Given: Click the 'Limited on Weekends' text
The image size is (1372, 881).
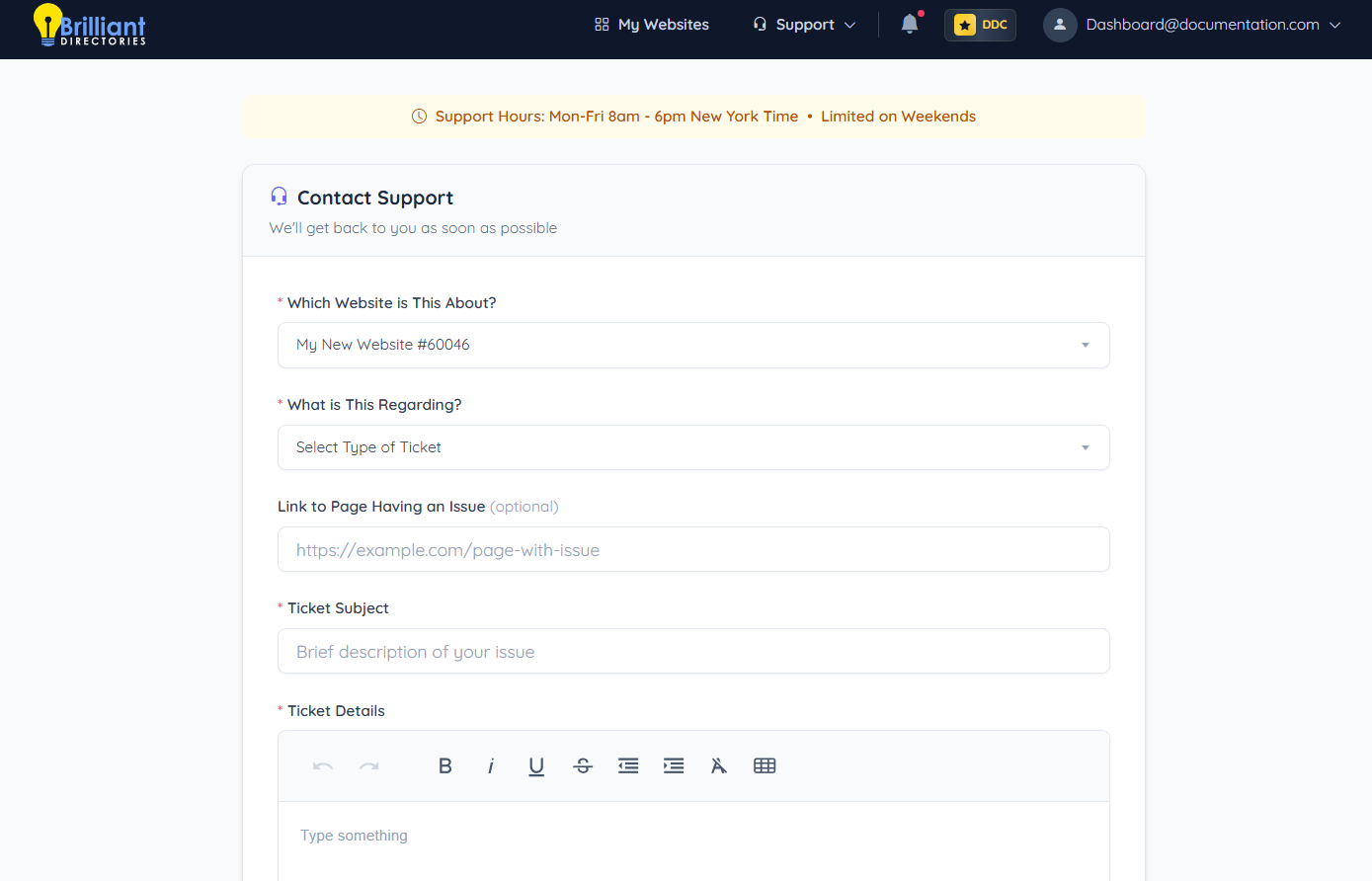Looking at the screenshot, I should point(898,117).
